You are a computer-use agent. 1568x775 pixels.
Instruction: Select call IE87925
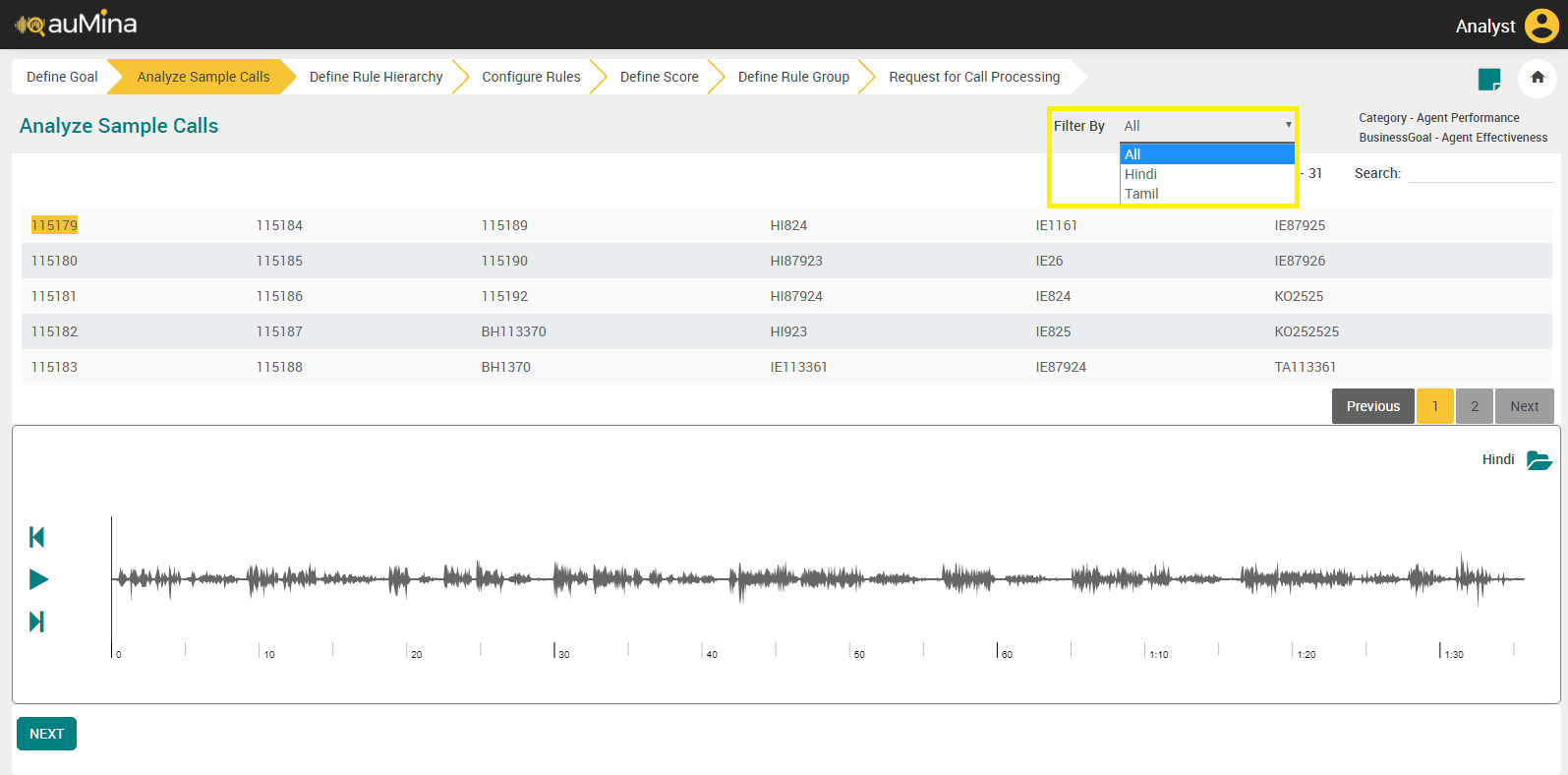tap(1300, 225)
